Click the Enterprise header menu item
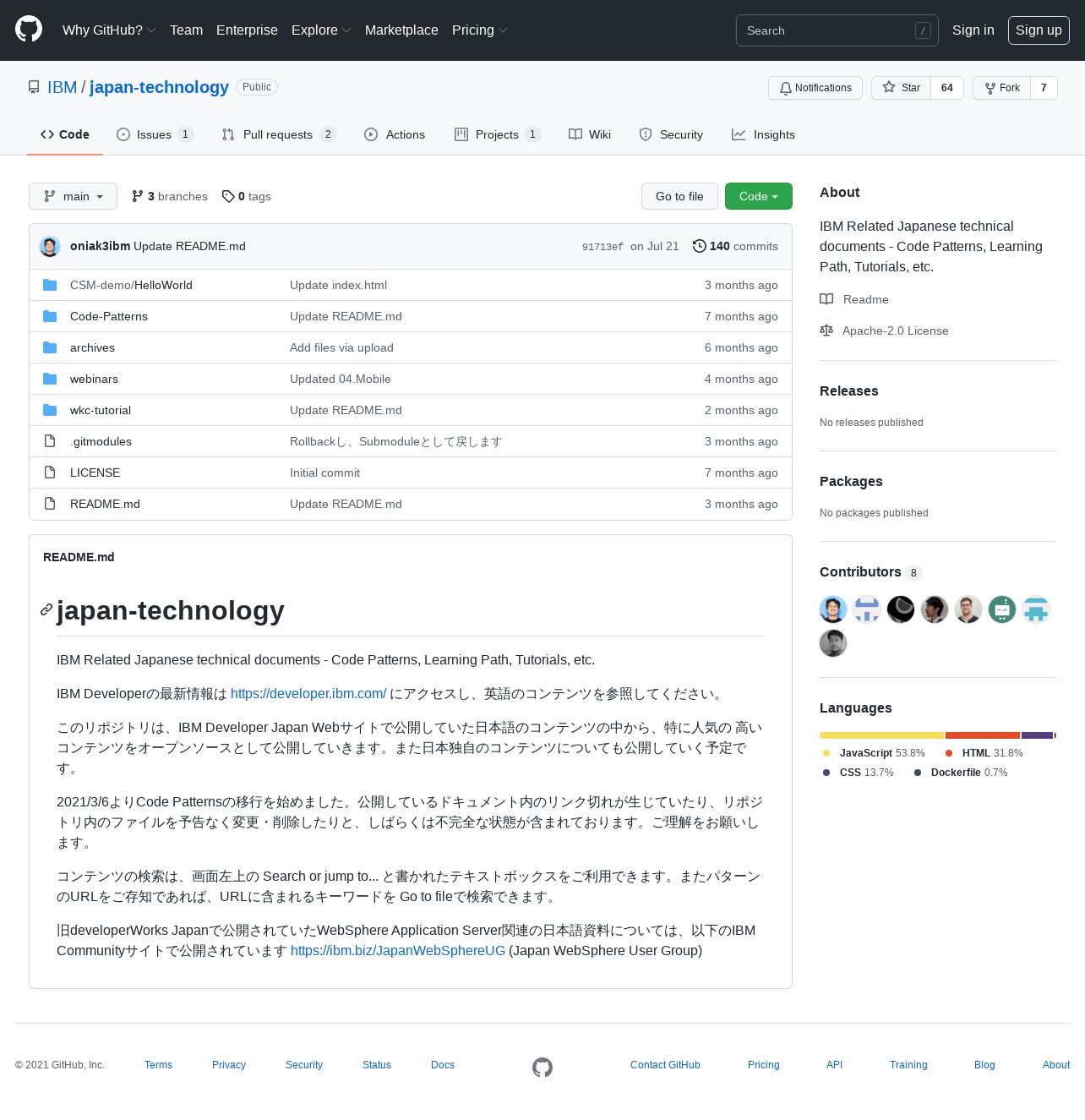Image resolution: width=1085 pixels, height=1120 pixels. click(x=247, y=30)
